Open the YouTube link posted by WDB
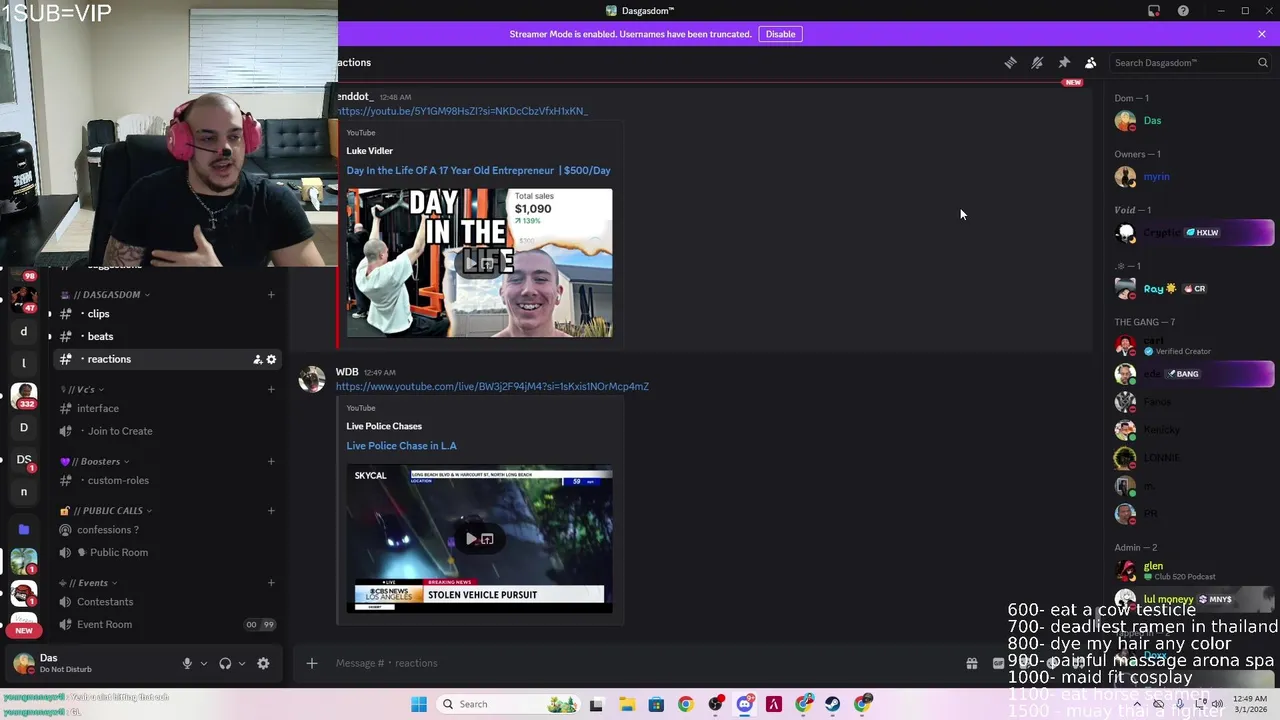Image resolution: width=1280 pixels, height=720 pixels. click(492, 386)
